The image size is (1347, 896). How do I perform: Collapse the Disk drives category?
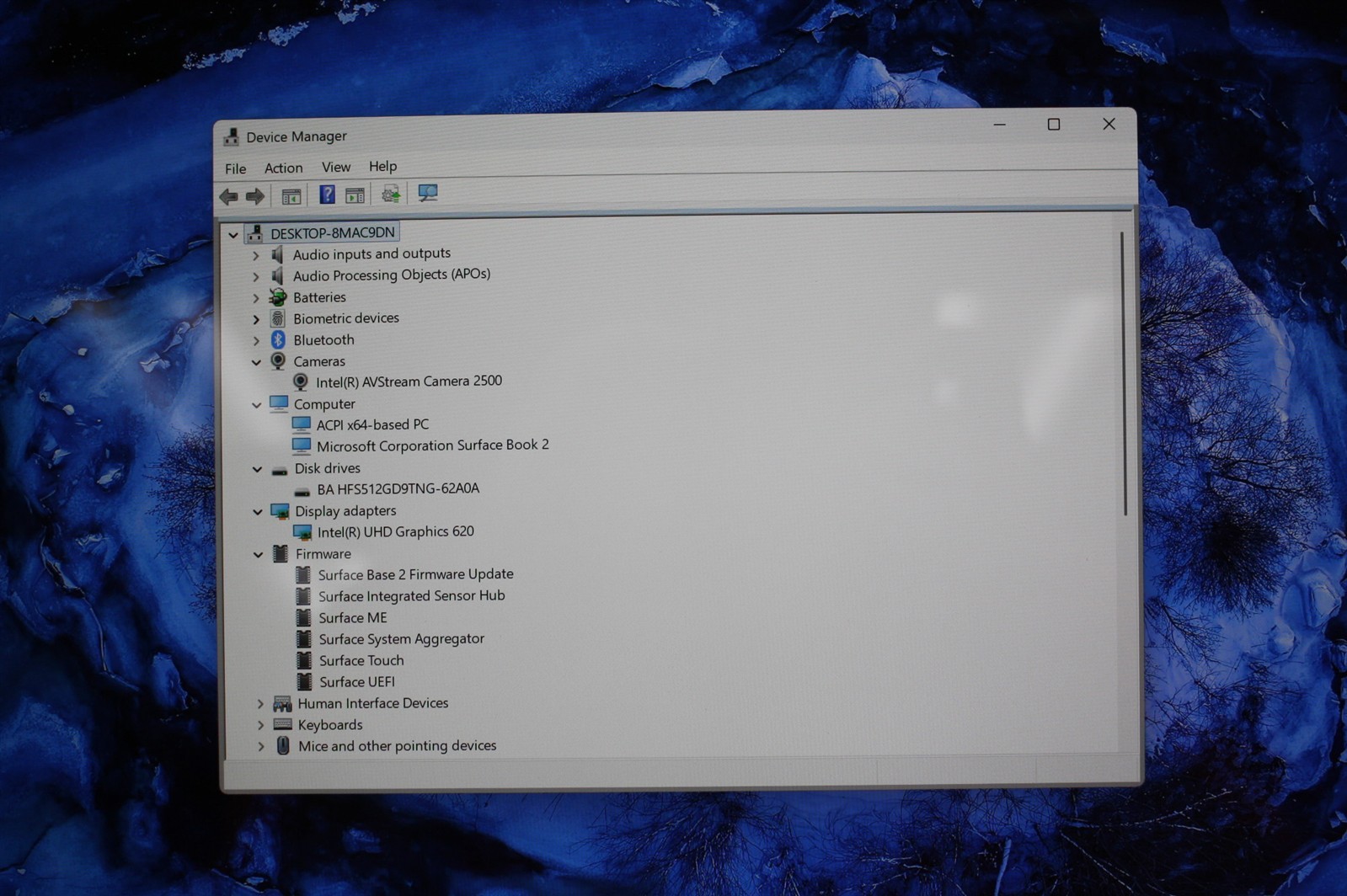coord(258,470)
